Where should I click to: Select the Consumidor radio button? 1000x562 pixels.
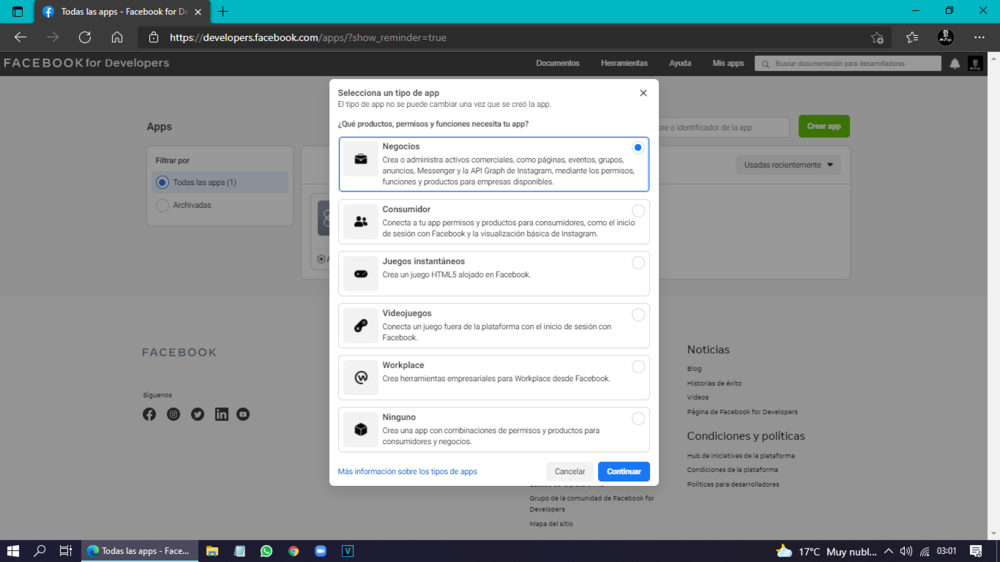click(638, 211)
